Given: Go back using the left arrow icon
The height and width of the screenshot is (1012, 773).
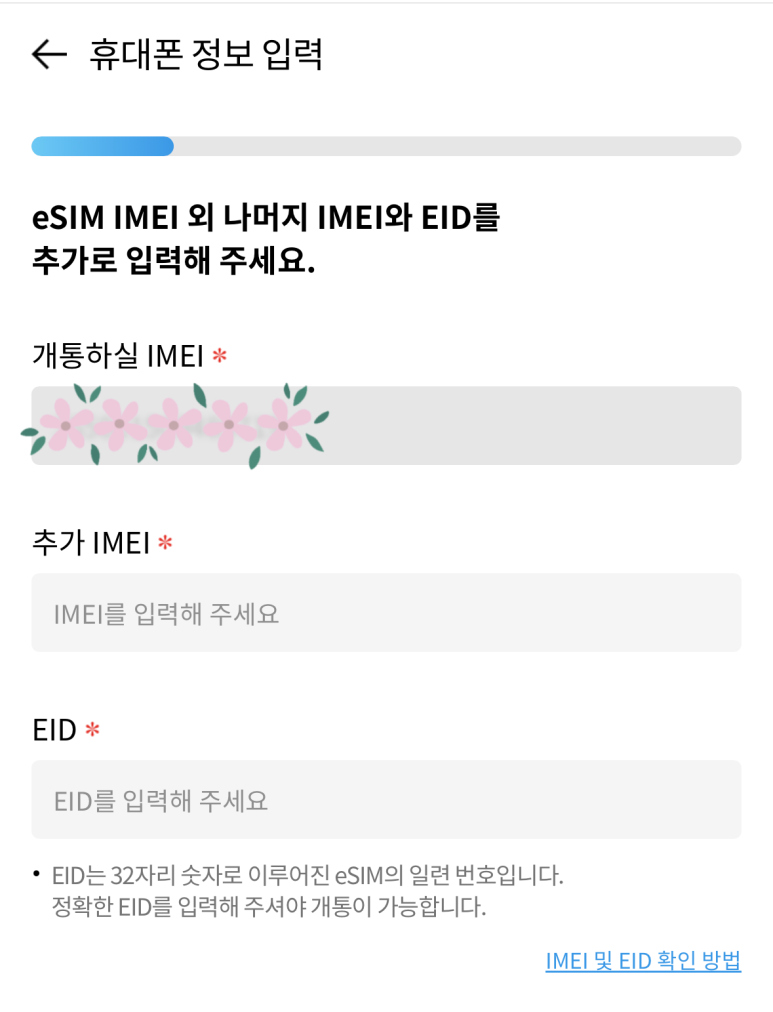Looking at the screenshot, I should [x=49, y=54].
